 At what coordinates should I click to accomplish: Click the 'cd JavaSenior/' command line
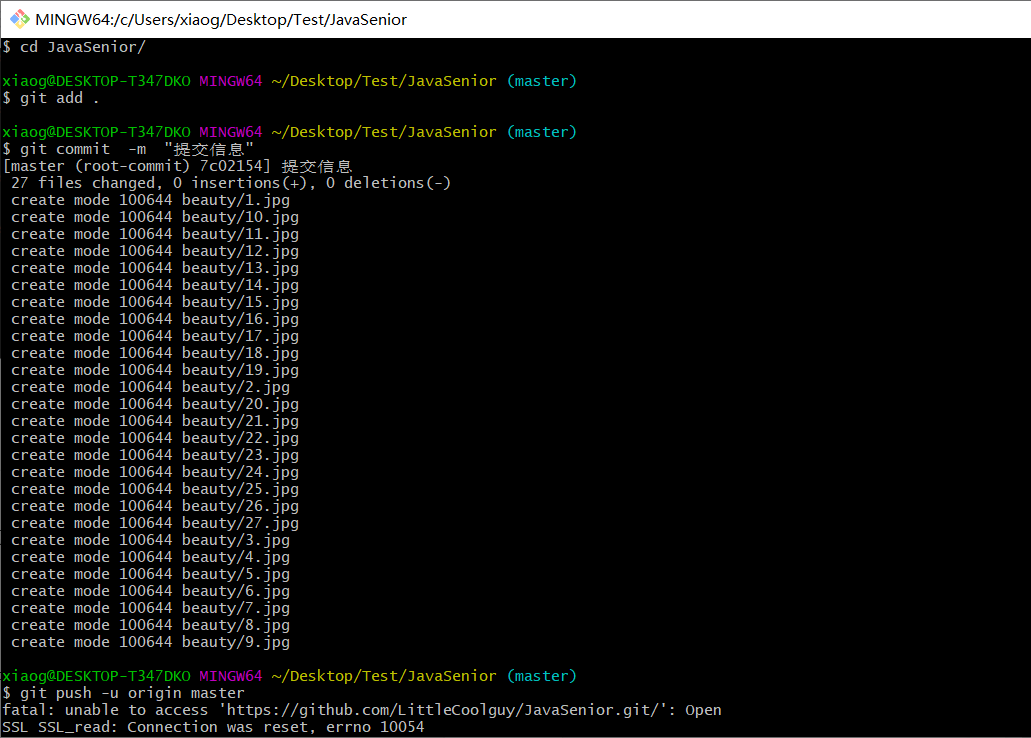[x=74, y=47]
